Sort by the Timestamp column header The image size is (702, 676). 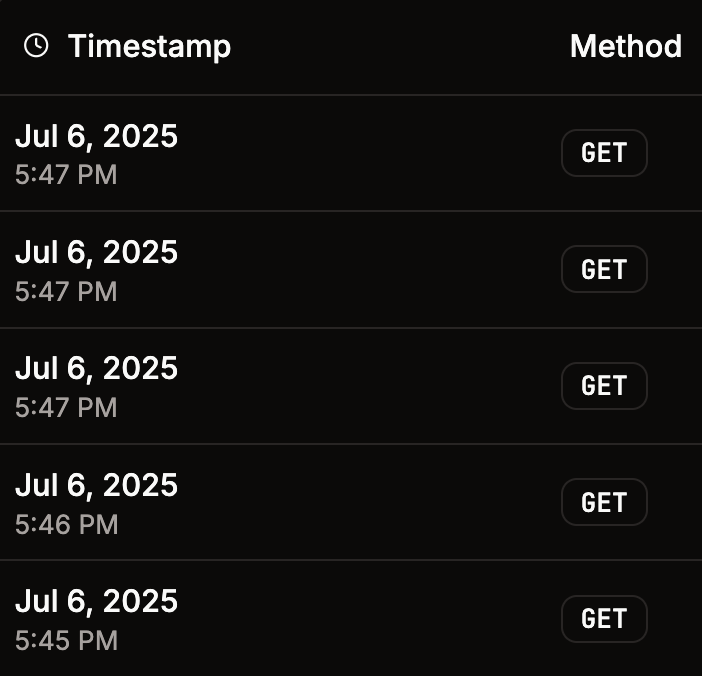(x=149, y=46)
